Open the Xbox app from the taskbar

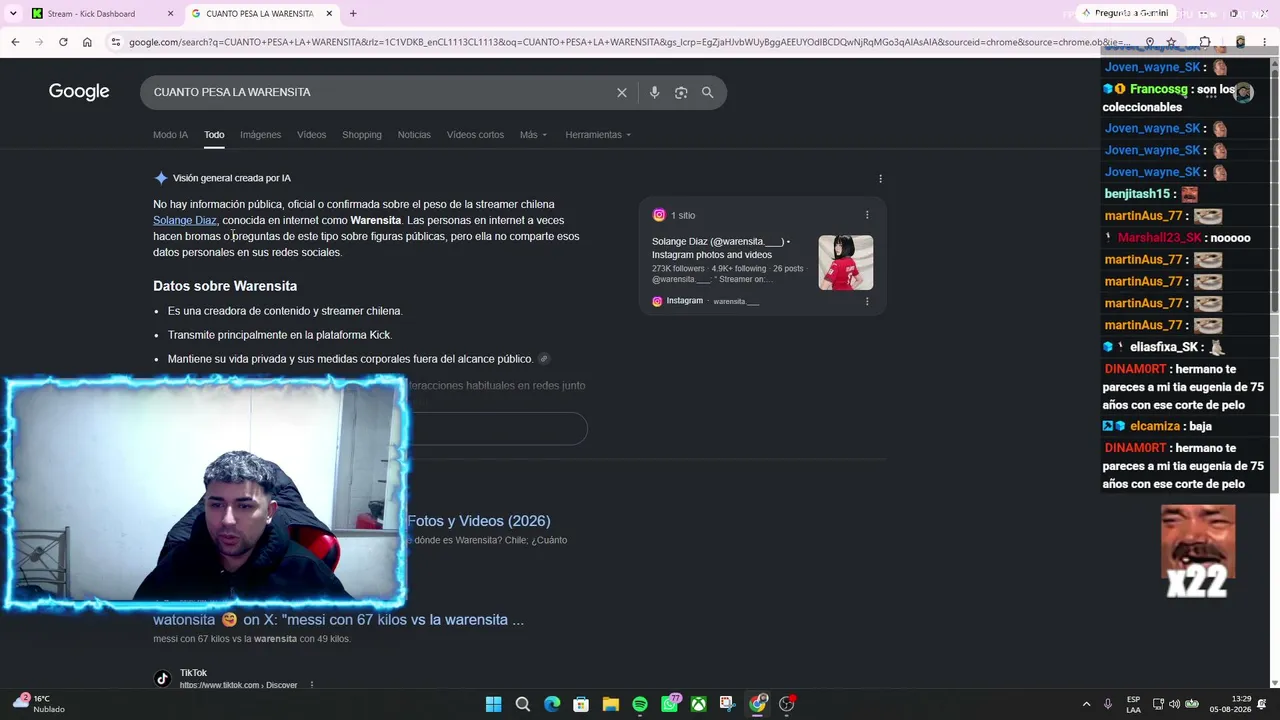pyautogui.click(x=699, y=704)
